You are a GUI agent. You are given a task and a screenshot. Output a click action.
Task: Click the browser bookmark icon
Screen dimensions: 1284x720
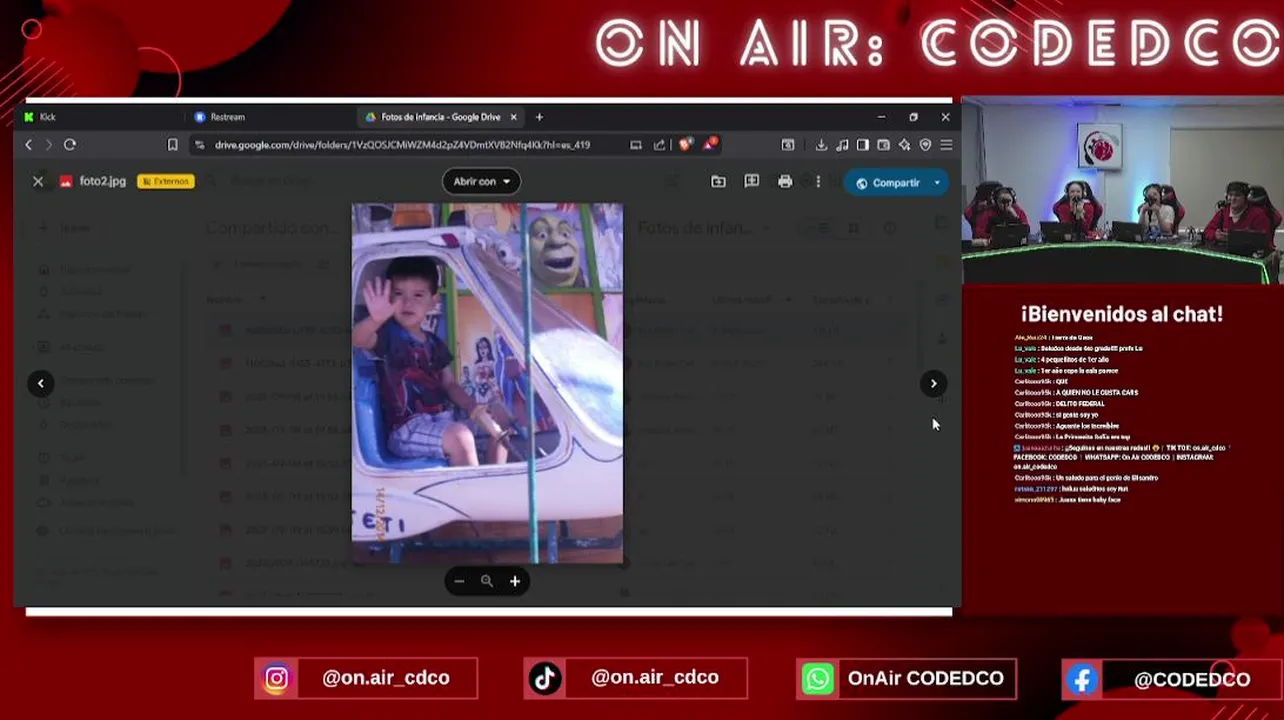coord(172,145)
